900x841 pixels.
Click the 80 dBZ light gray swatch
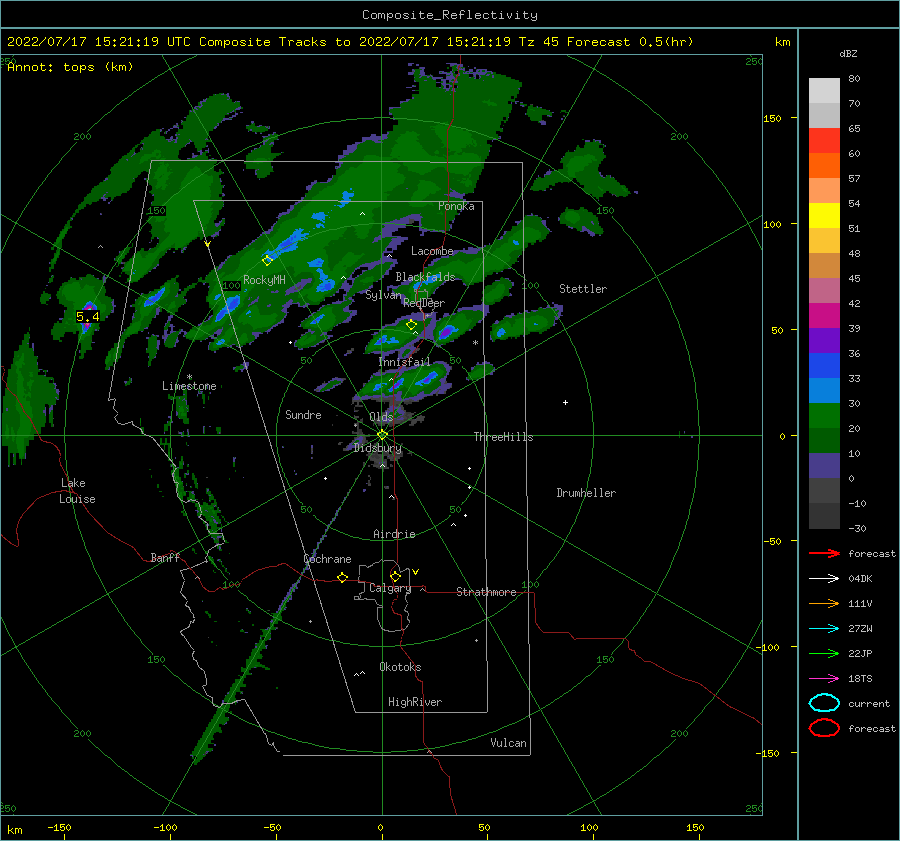(x=824, y=90)
